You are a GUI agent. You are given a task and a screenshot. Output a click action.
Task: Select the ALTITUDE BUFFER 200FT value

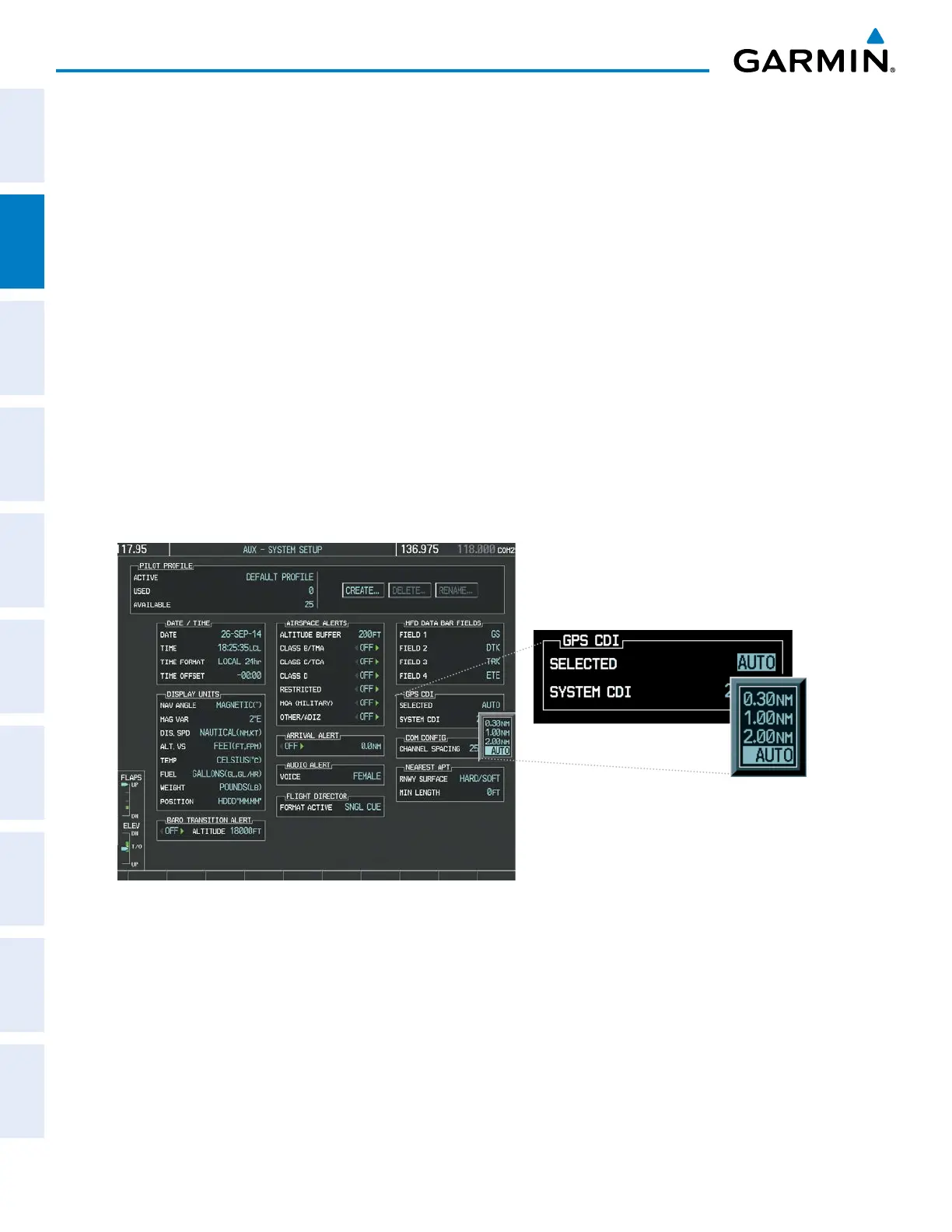(369, 635)
